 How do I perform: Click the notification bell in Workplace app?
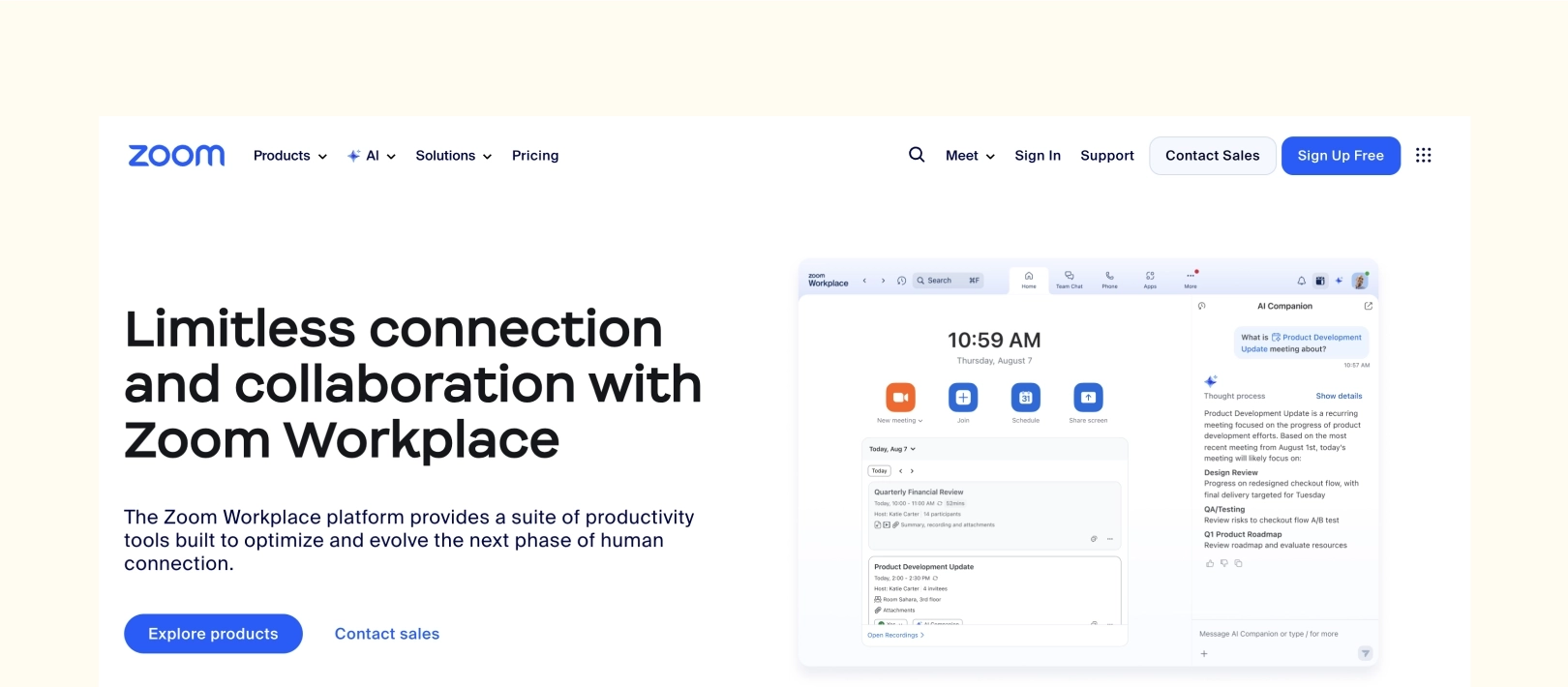pyautogui.click(x=1302, y=281)
